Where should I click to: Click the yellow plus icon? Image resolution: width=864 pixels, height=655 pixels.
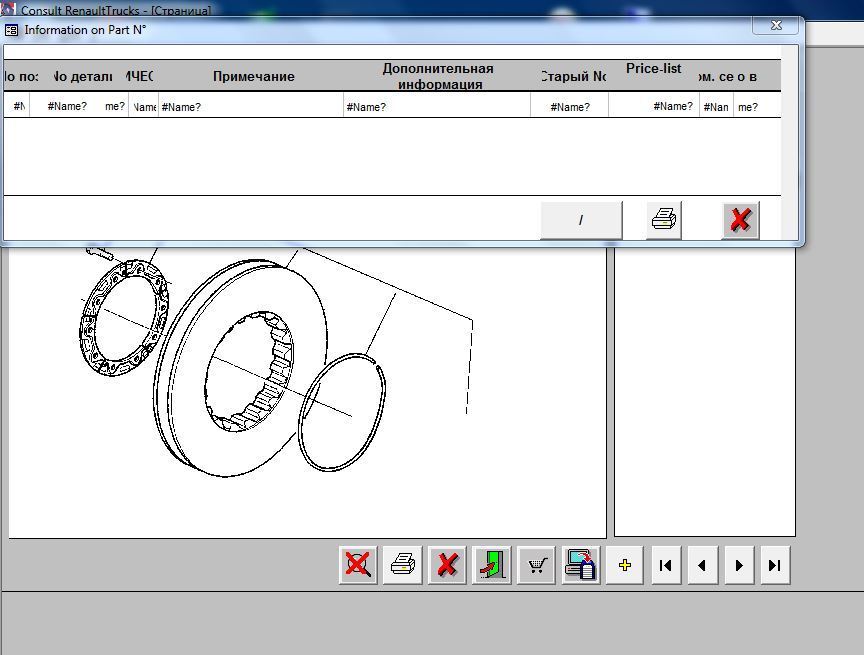coord(624,565)
